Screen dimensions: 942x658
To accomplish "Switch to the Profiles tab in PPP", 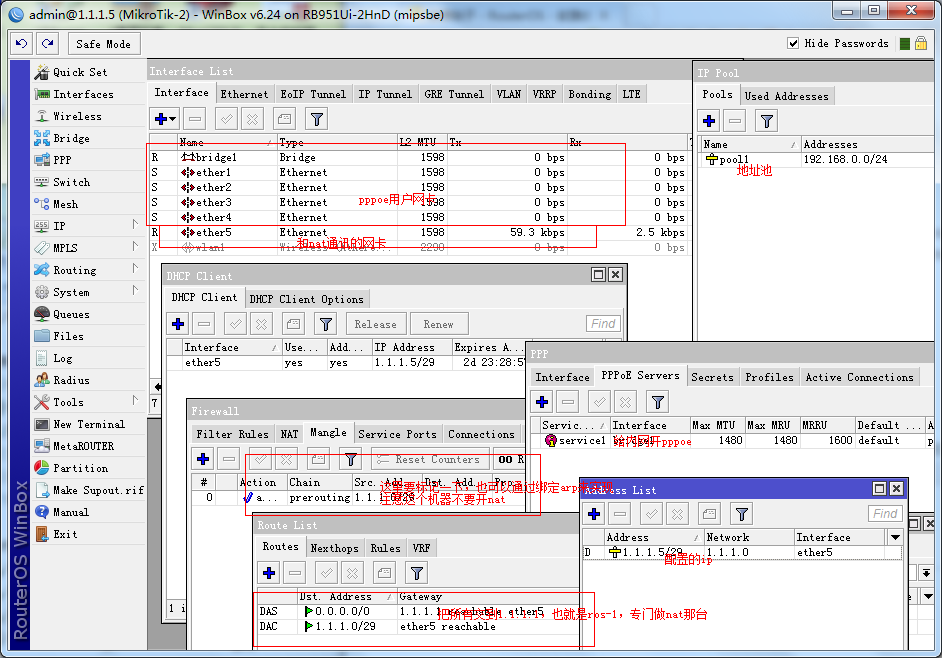I will click(x=769, y=377).
